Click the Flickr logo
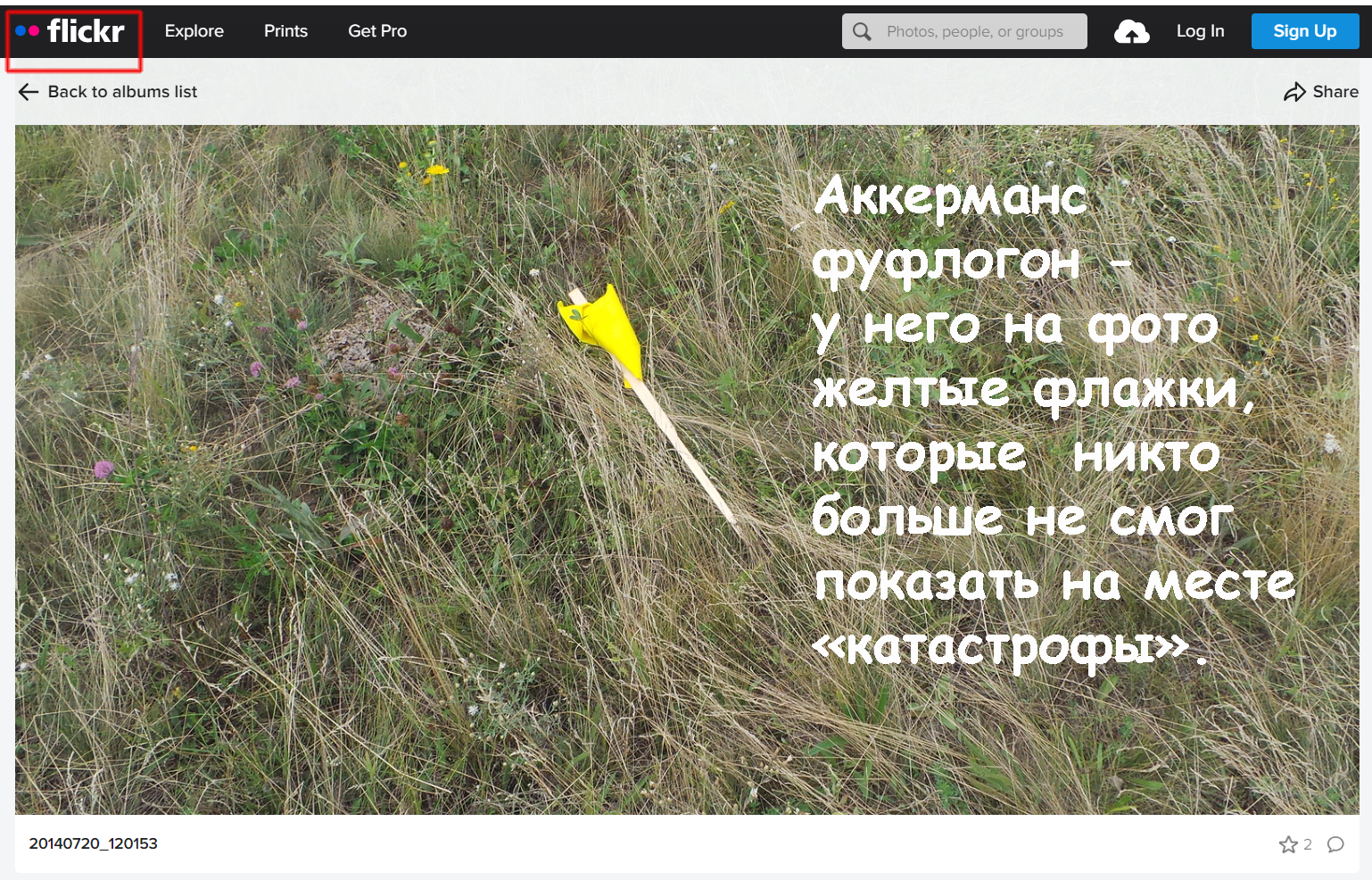Viewport: 1372px width, 880px height. (70, 31)
